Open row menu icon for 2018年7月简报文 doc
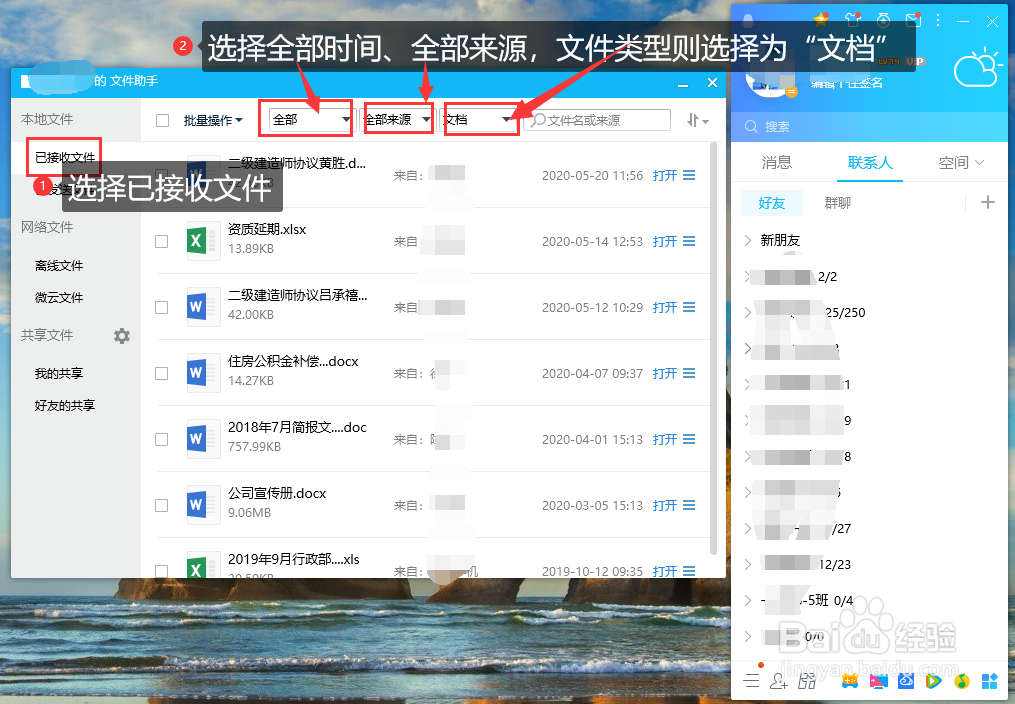1015x704 pixels. click(689, 439)
